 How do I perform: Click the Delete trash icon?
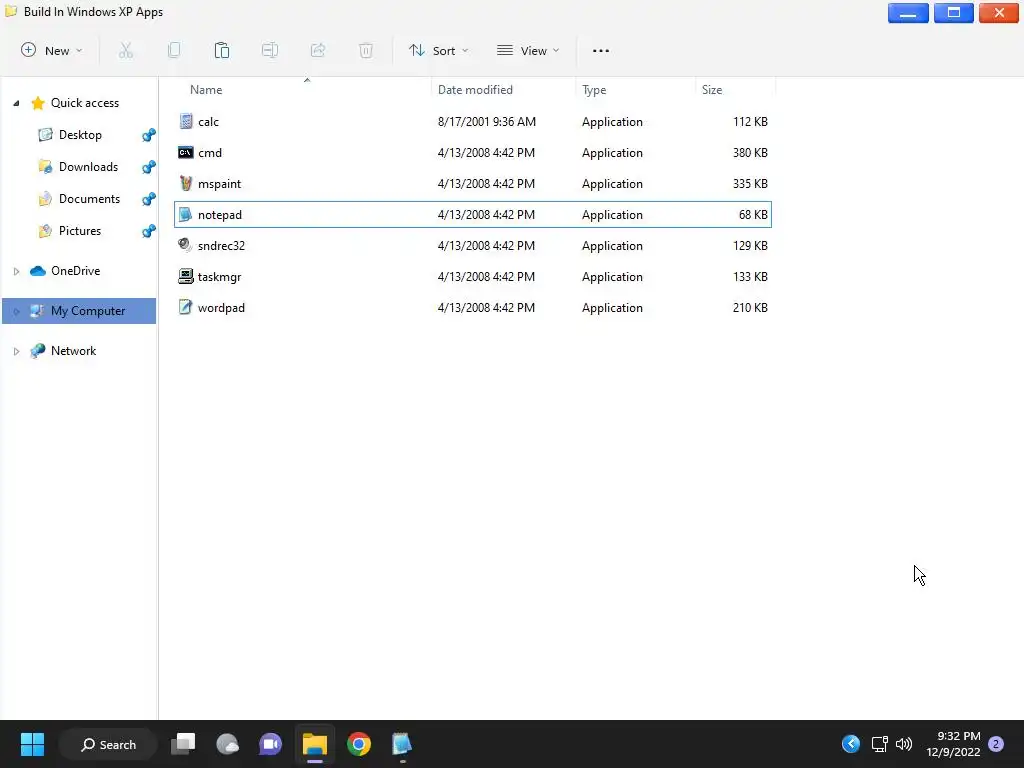pos(366,50)
